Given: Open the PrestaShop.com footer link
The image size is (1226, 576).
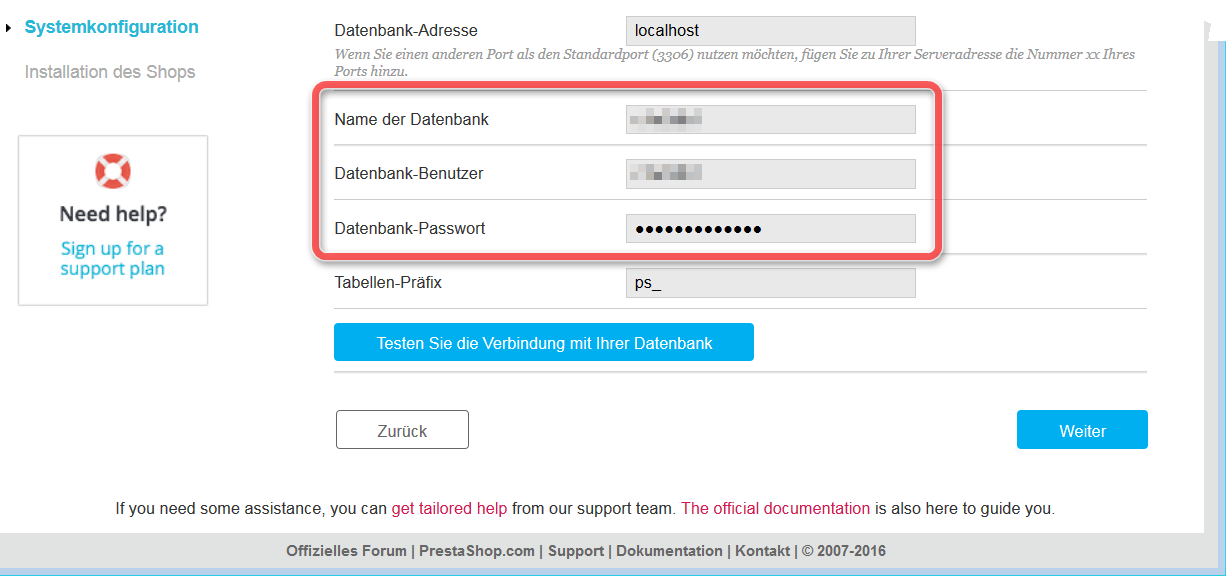Looking at the screenshot, I should click(x=475, y=550).
